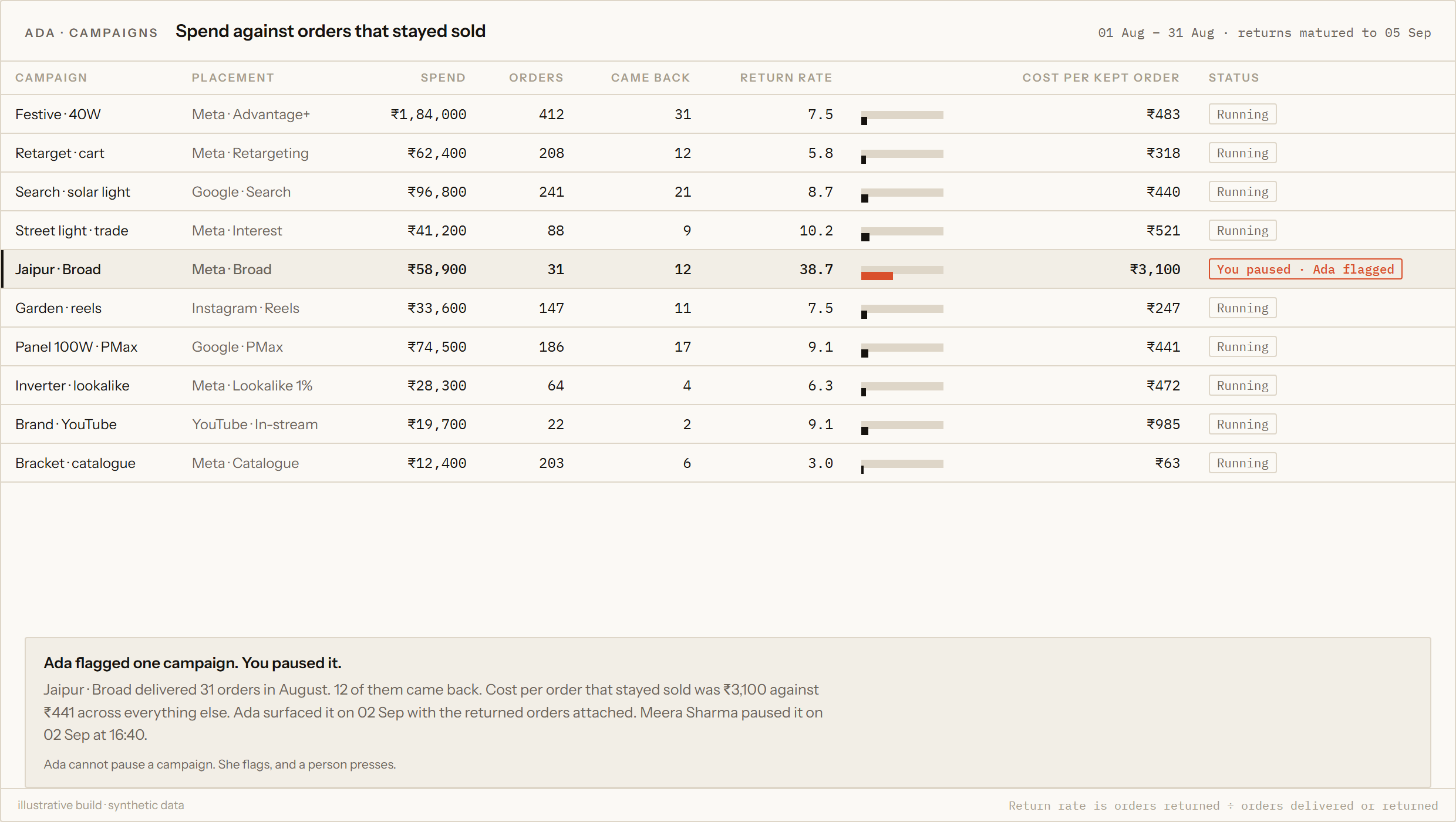
Task: Click the ₹3,100 cost per kept order
Action: click(1155, 269)
